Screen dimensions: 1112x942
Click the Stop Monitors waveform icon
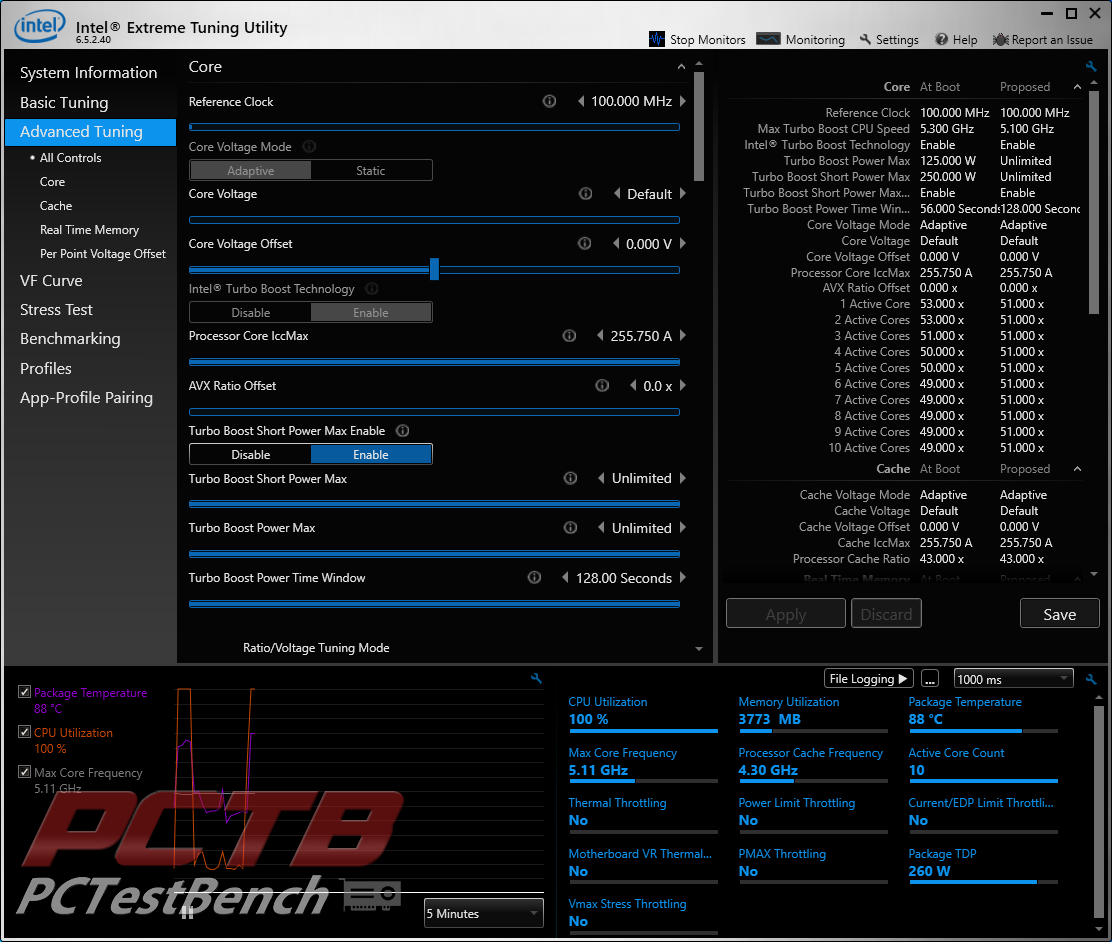657,39
